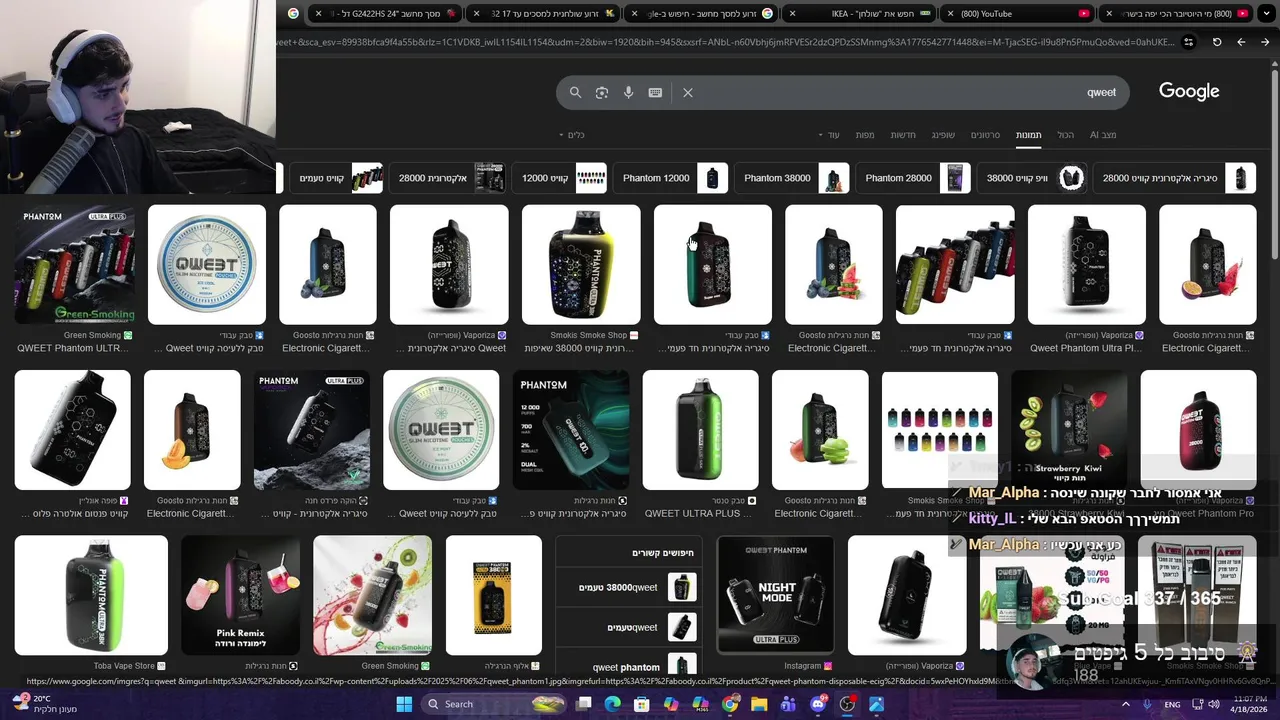The height and width of the screenshot is (720, 1280).
Task: Open Discord from the taskbar
Action: click(818, 704)
